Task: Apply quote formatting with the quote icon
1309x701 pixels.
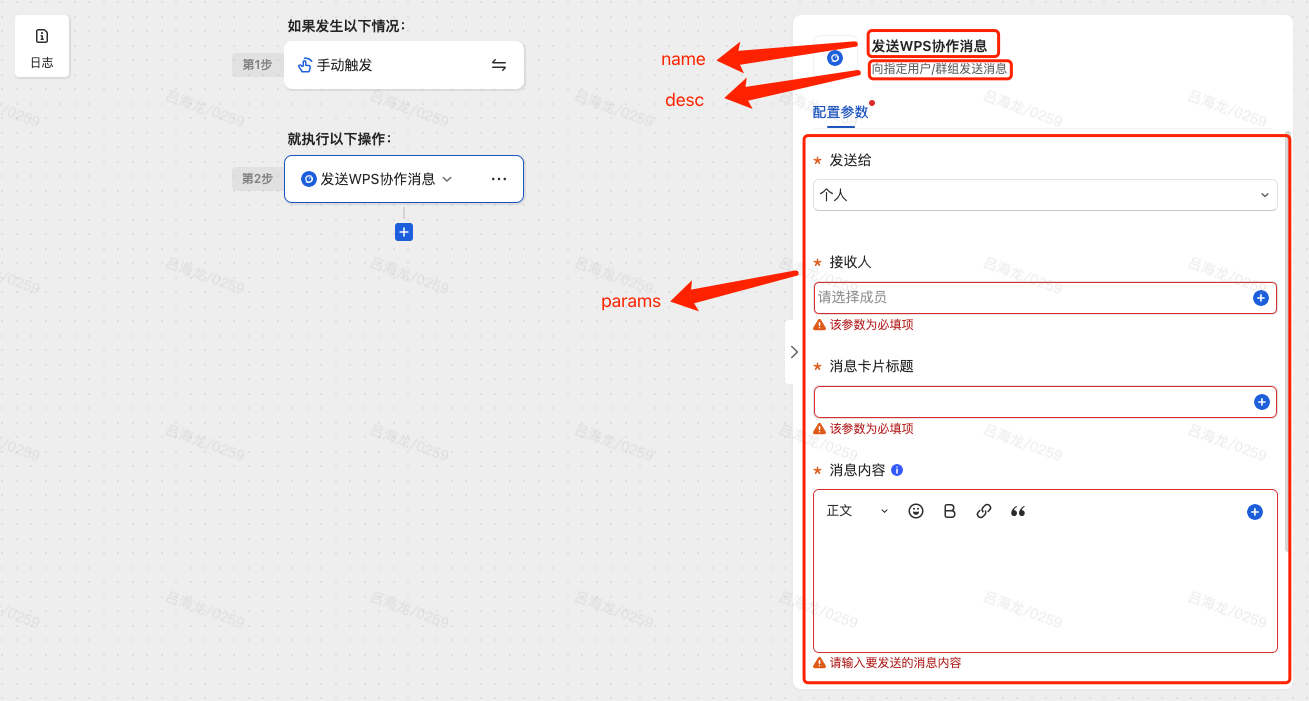Action: click(1018, 511)
